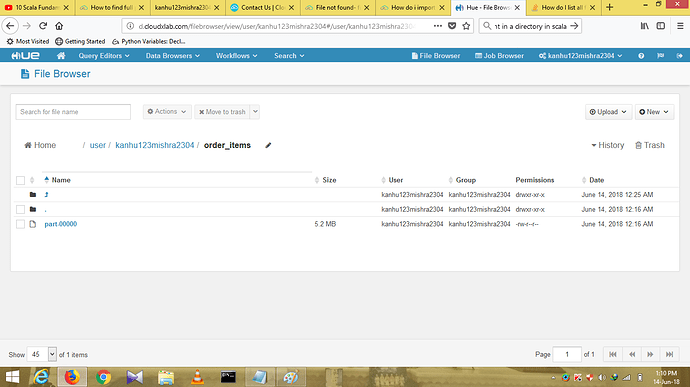This screenshot has width=690, height=387.
Task: Click the Trash link
Action: click(x=650, y=145)
